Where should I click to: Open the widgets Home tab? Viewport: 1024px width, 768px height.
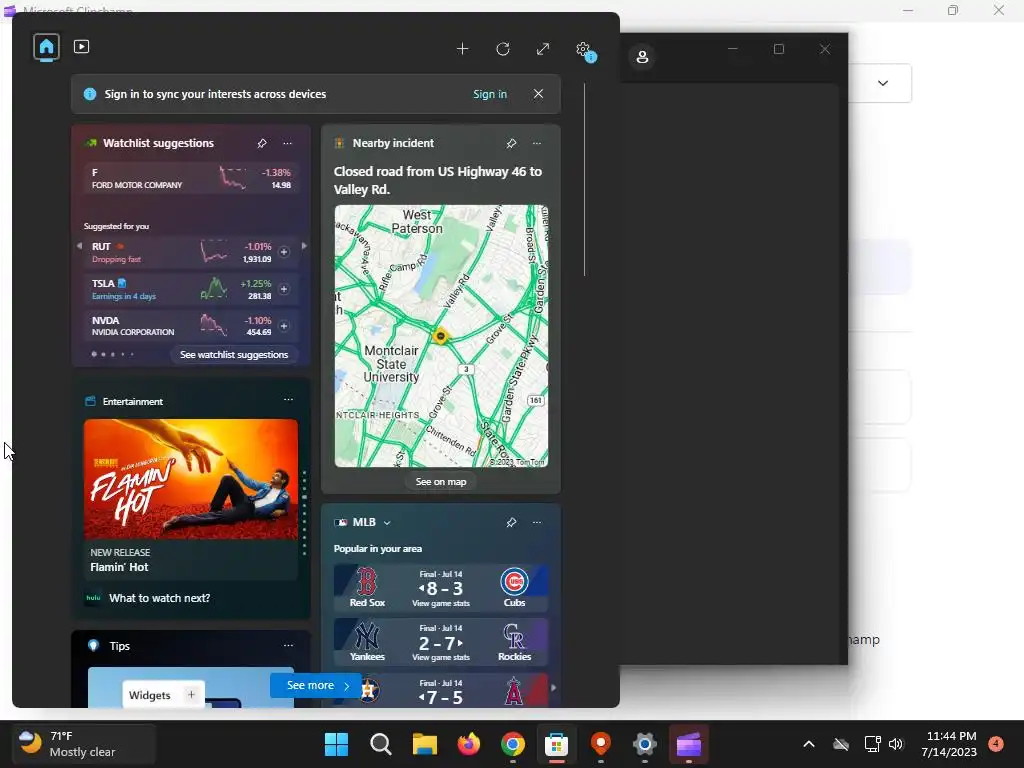pyautogui.click(x=46, y=47)
